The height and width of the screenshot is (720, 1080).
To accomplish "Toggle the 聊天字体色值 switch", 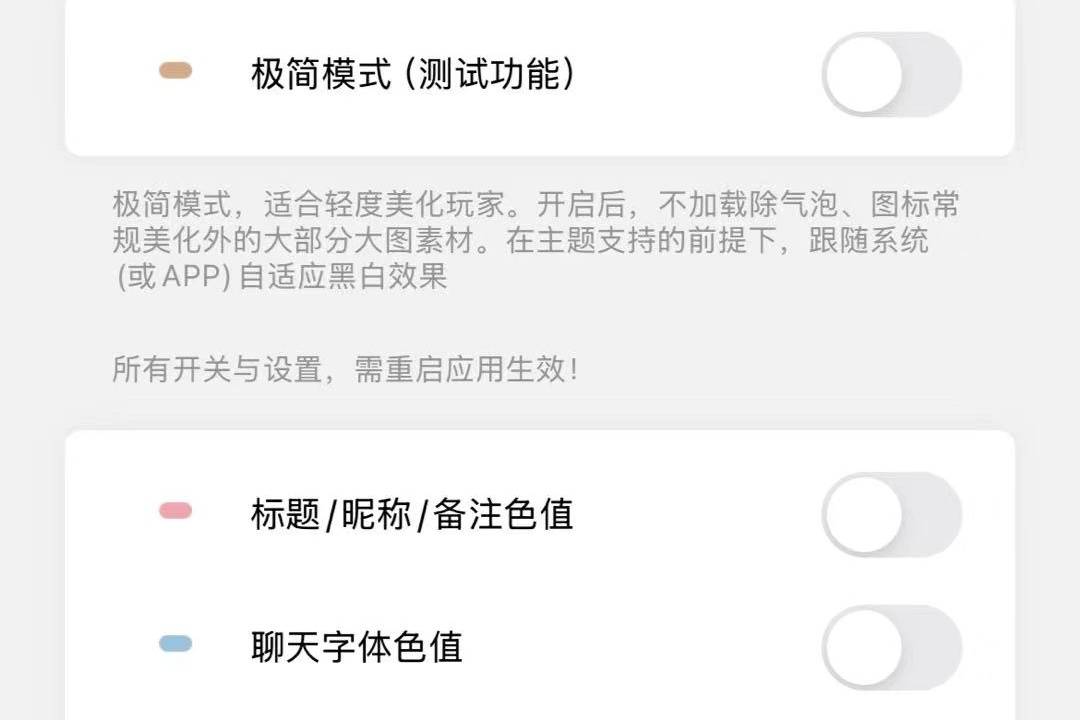I will point(891,647).
